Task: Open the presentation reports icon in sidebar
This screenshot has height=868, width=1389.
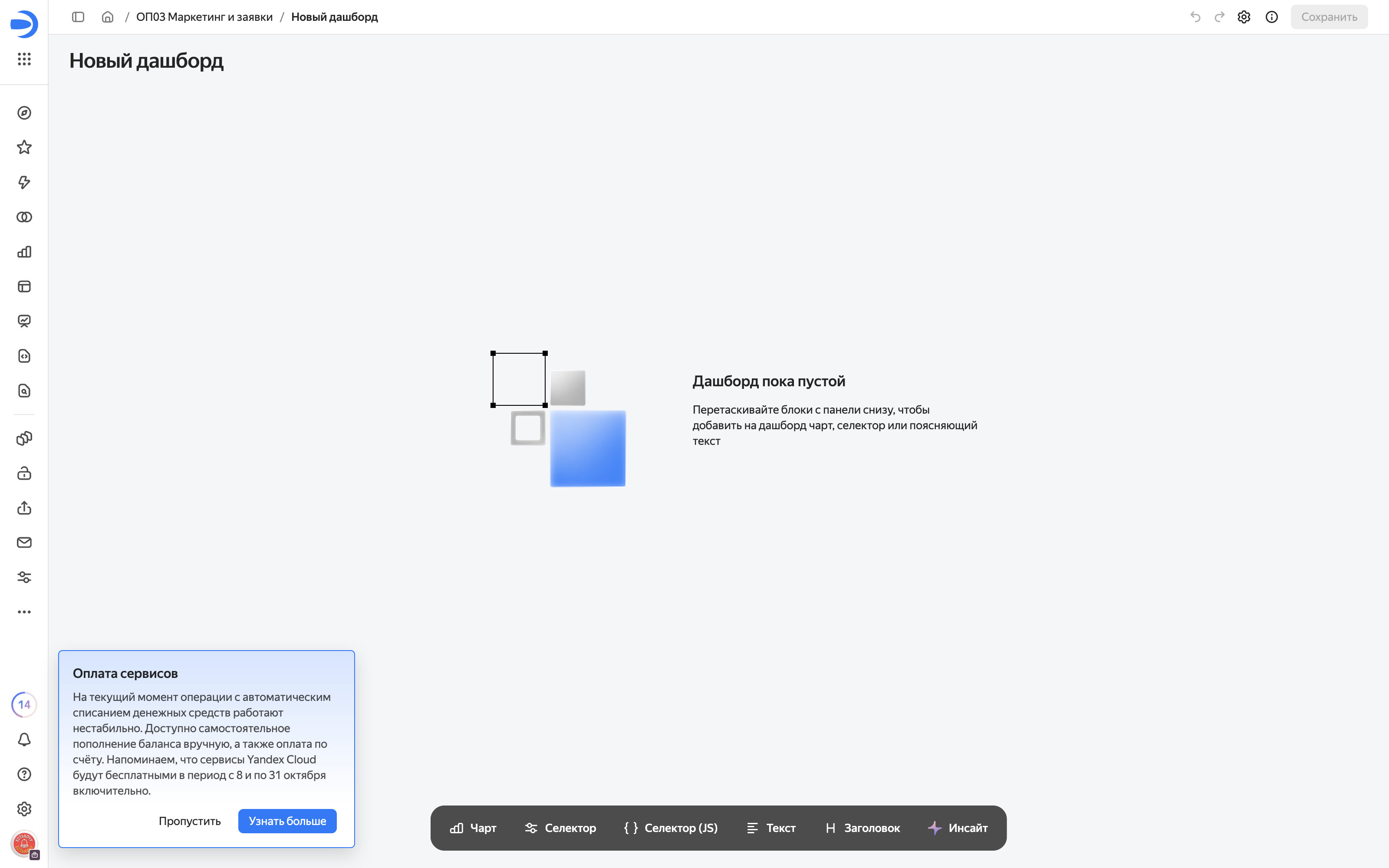Action: coord(24,322)
